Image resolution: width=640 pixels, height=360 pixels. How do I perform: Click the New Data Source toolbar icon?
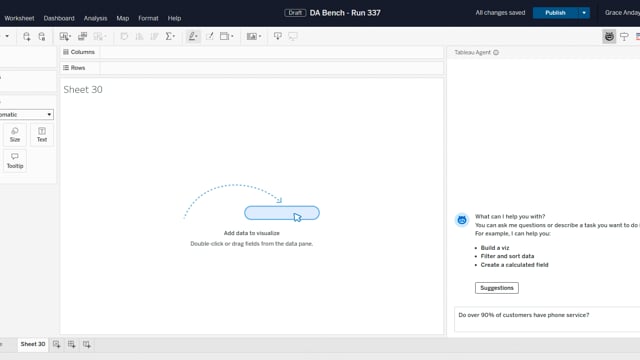click(x=27, y=36)
